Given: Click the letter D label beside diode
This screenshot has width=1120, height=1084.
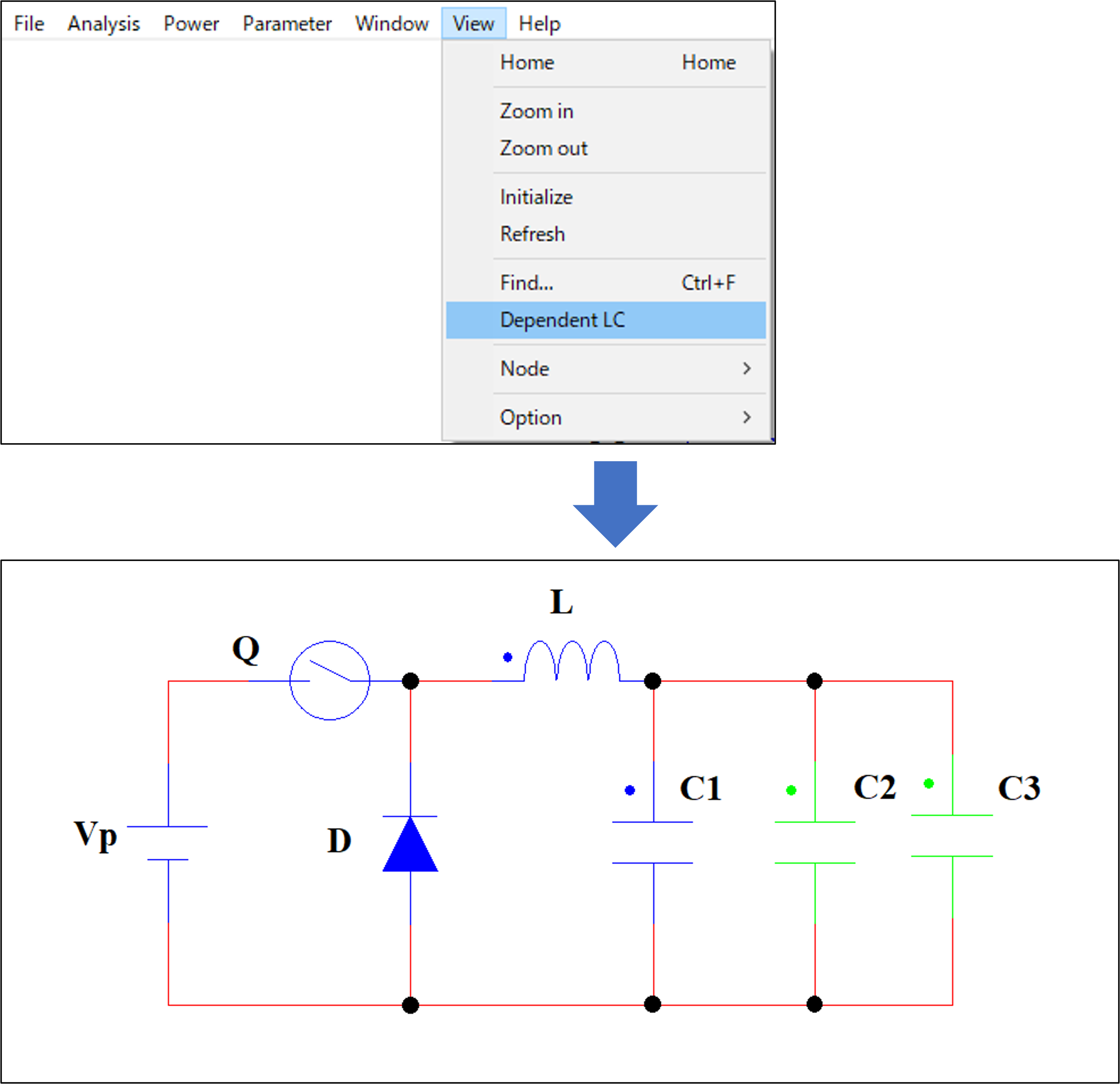Looking at the screenshot, I should click(x=339, y=841).
